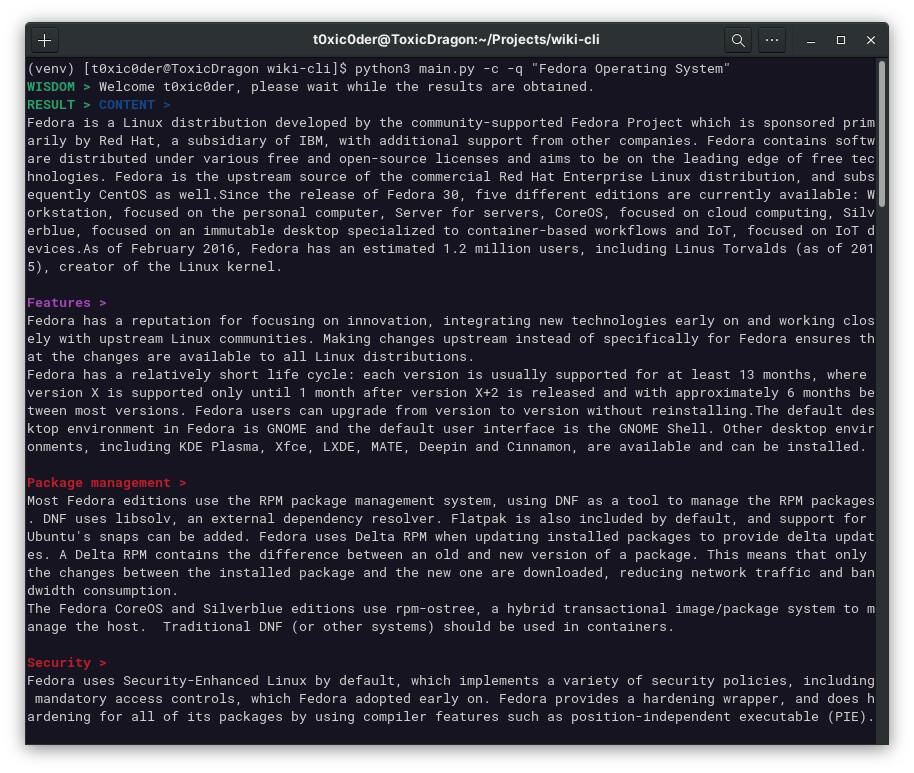914x773 pixels.
Task: Maximize the terminal window
Action: tap(841, 40)
